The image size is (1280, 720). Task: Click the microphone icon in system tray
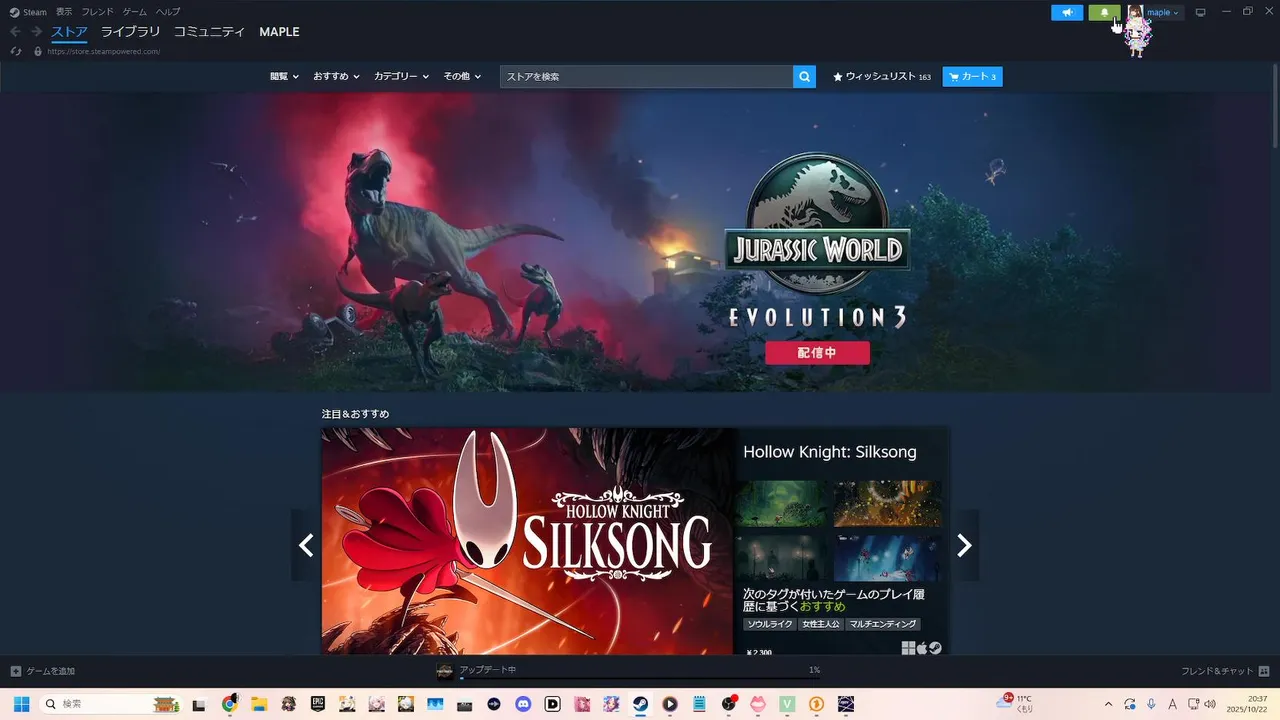(1151, 704)
